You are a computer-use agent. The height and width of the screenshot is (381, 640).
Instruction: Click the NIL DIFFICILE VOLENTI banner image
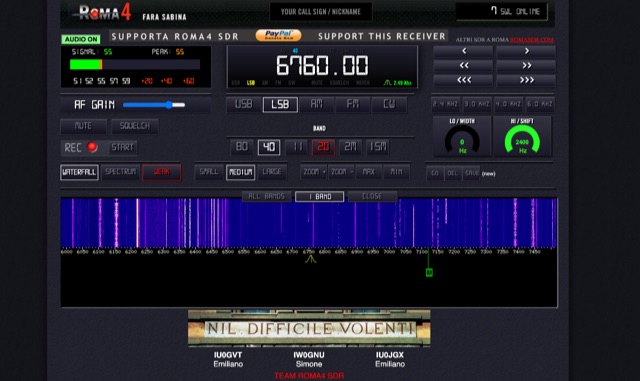[x=309, y=328]
